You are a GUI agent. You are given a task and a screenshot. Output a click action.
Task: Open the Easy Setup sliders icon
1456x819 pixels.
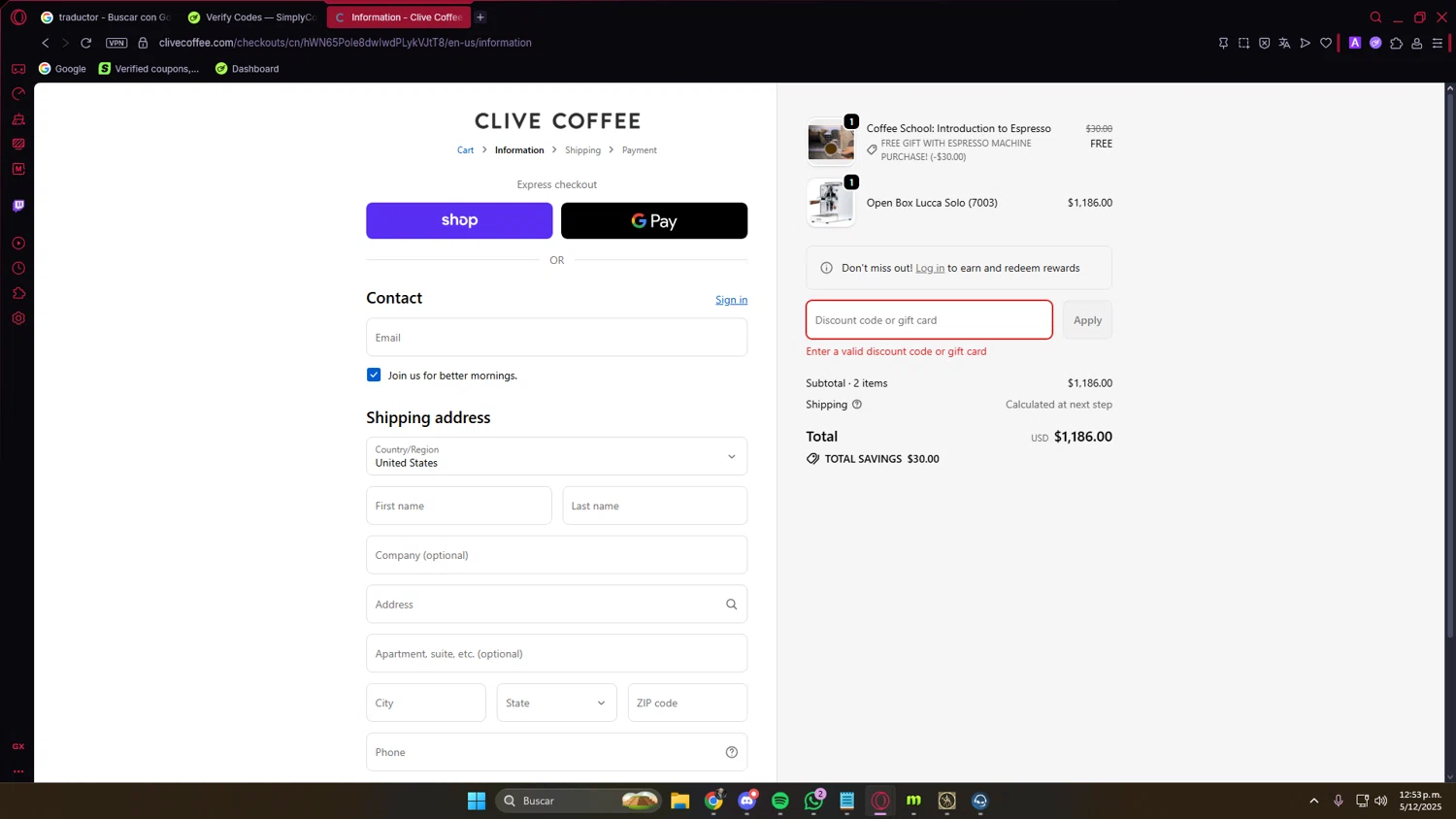1438,43
